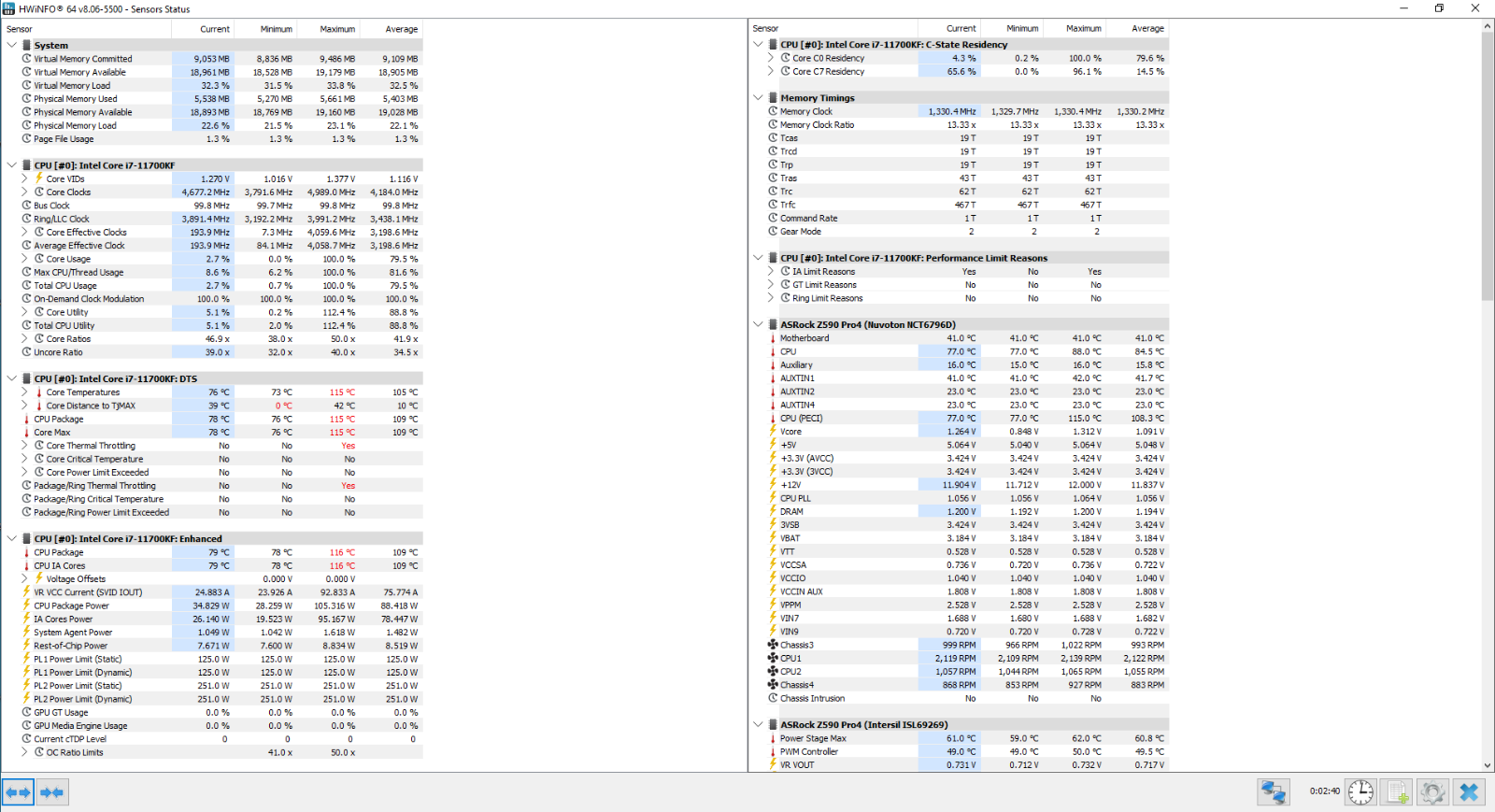Click the C-State Residency group icon
This screenshot has width=1495, height=812.
click(x=774, y=44)
